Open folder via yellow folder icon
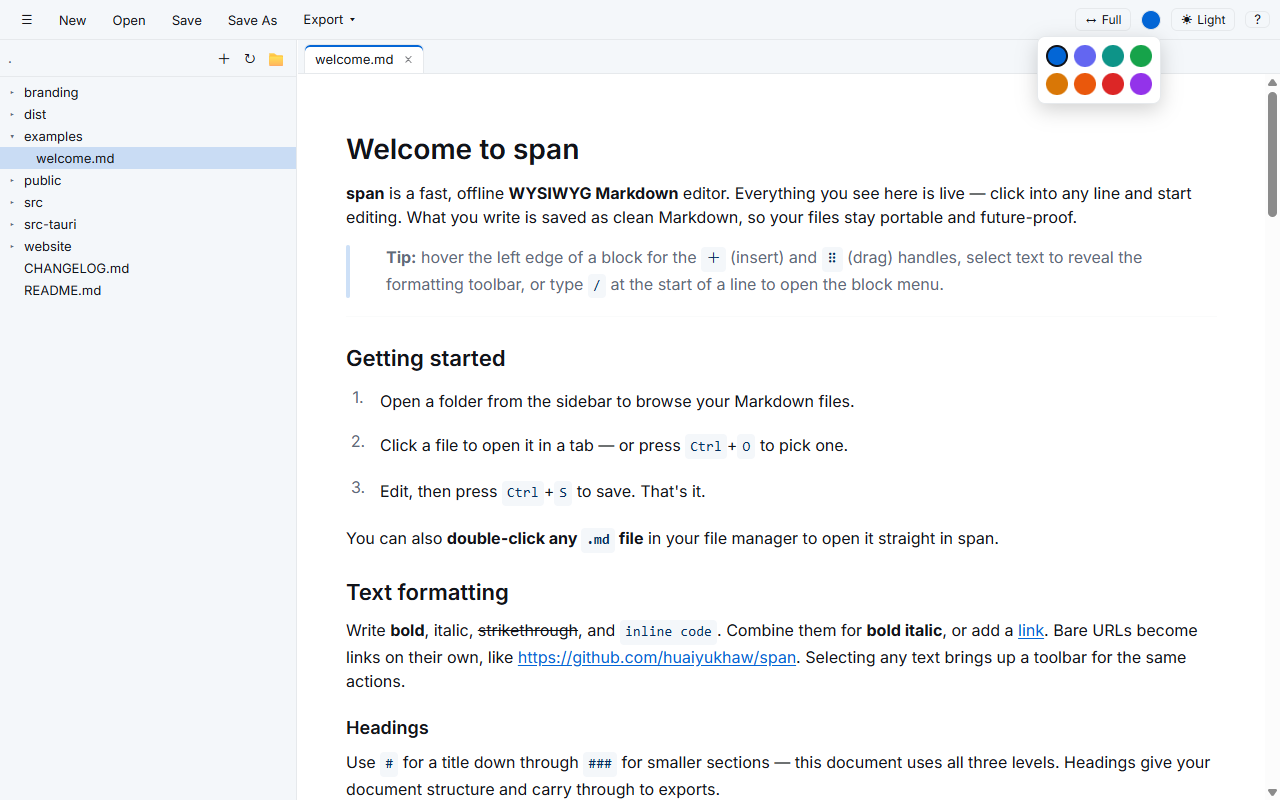Image resolution: width=1280 pixels, height=800 pixels. (276, 59)
